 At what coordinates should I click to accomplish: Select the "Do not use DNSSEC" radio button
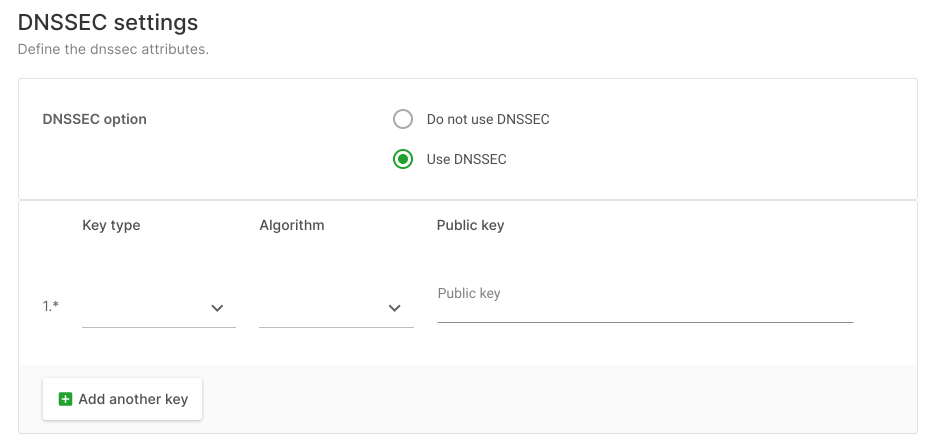(x=403, y=119)
